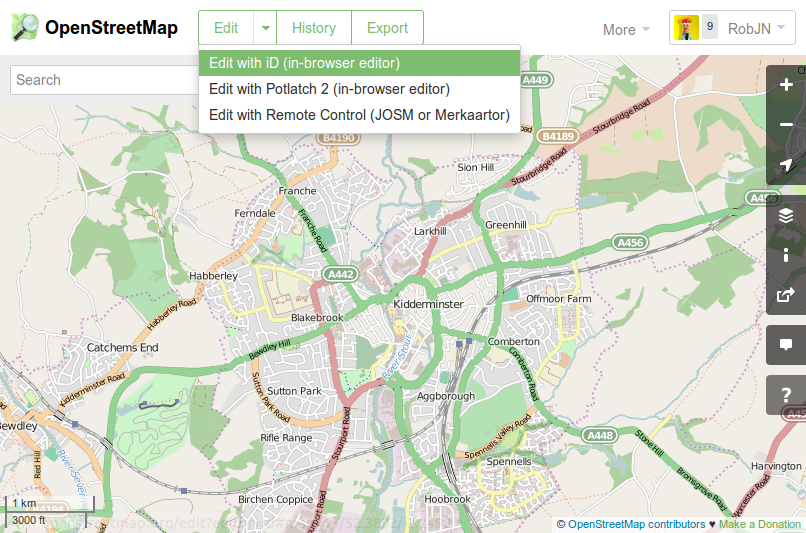Viewport: 806px width, 533px height.
Task: Add a note with speech bubble icon
Action: coord(786,345)
